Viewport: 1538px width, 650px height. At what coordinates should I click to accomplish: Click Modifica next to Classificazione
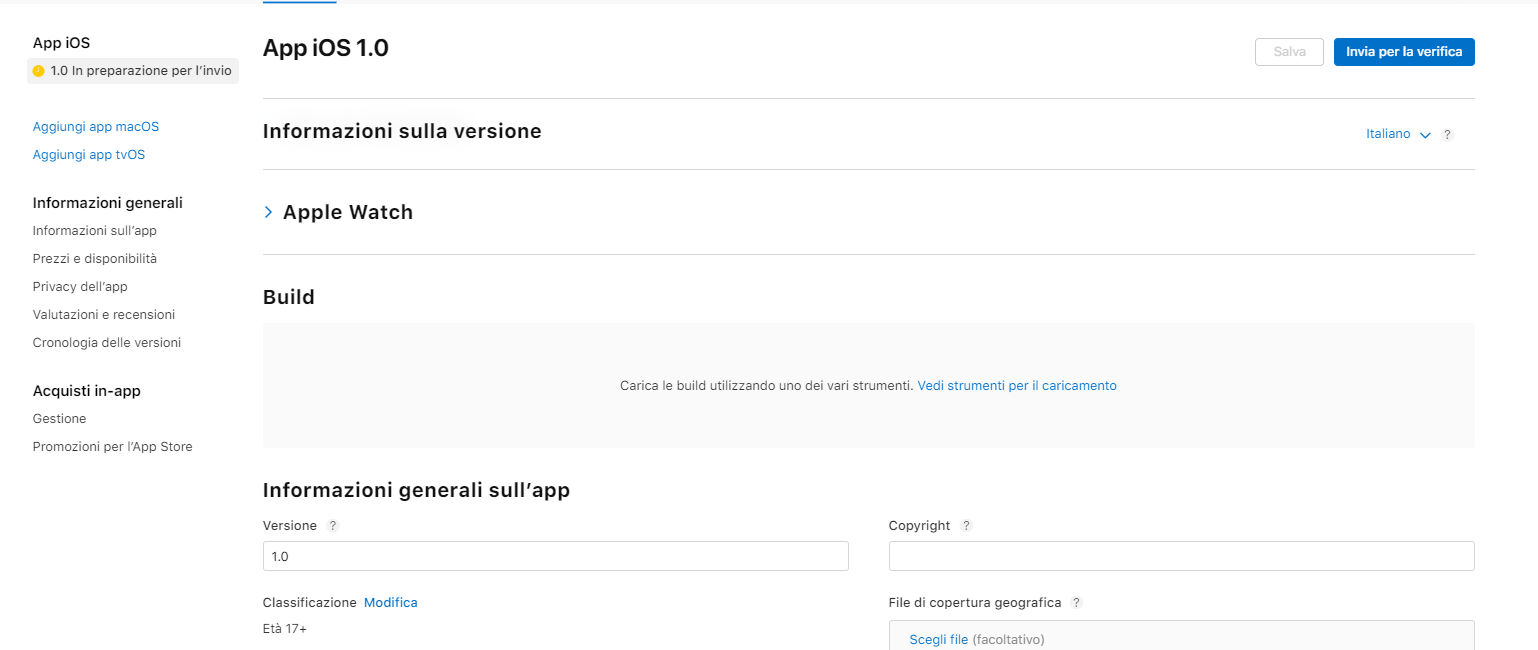390,603
